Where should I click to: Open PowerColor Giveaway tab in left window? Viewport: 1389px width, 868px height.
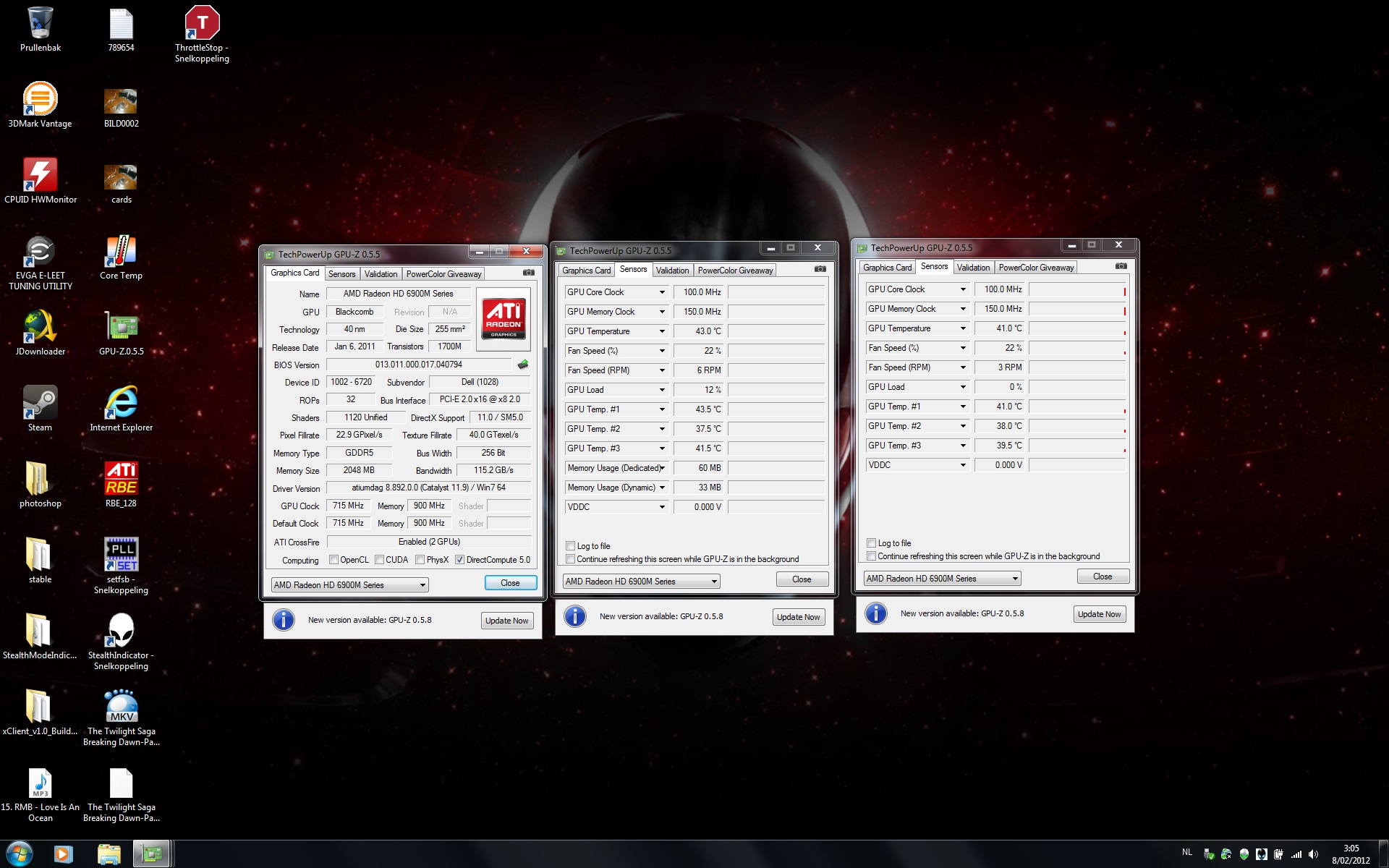[x=443, y=274]
